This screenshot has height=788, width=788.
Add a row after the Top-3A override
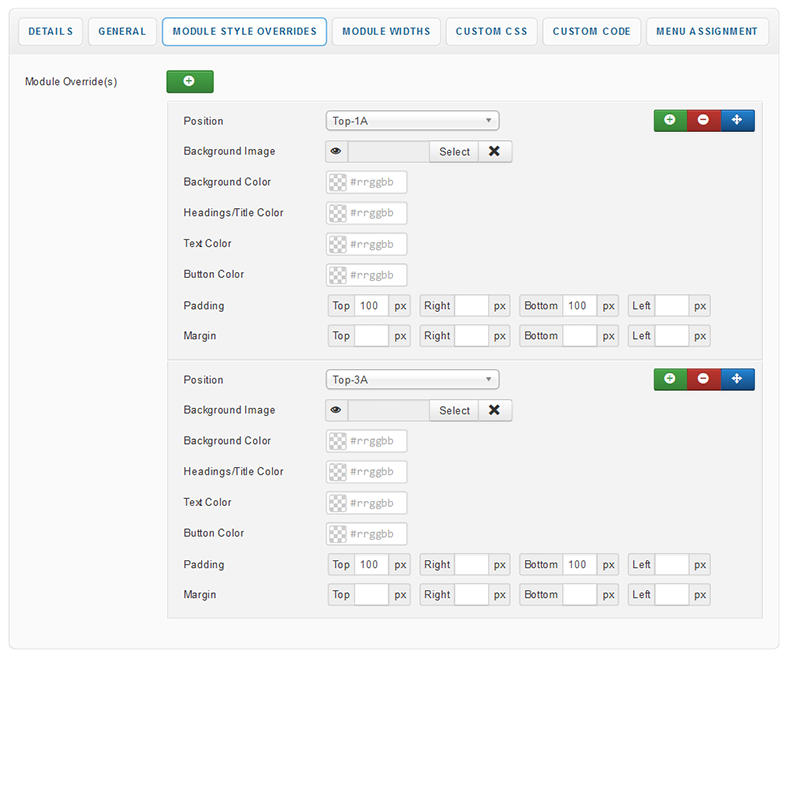pyautogui.click(x=670, y=380)
